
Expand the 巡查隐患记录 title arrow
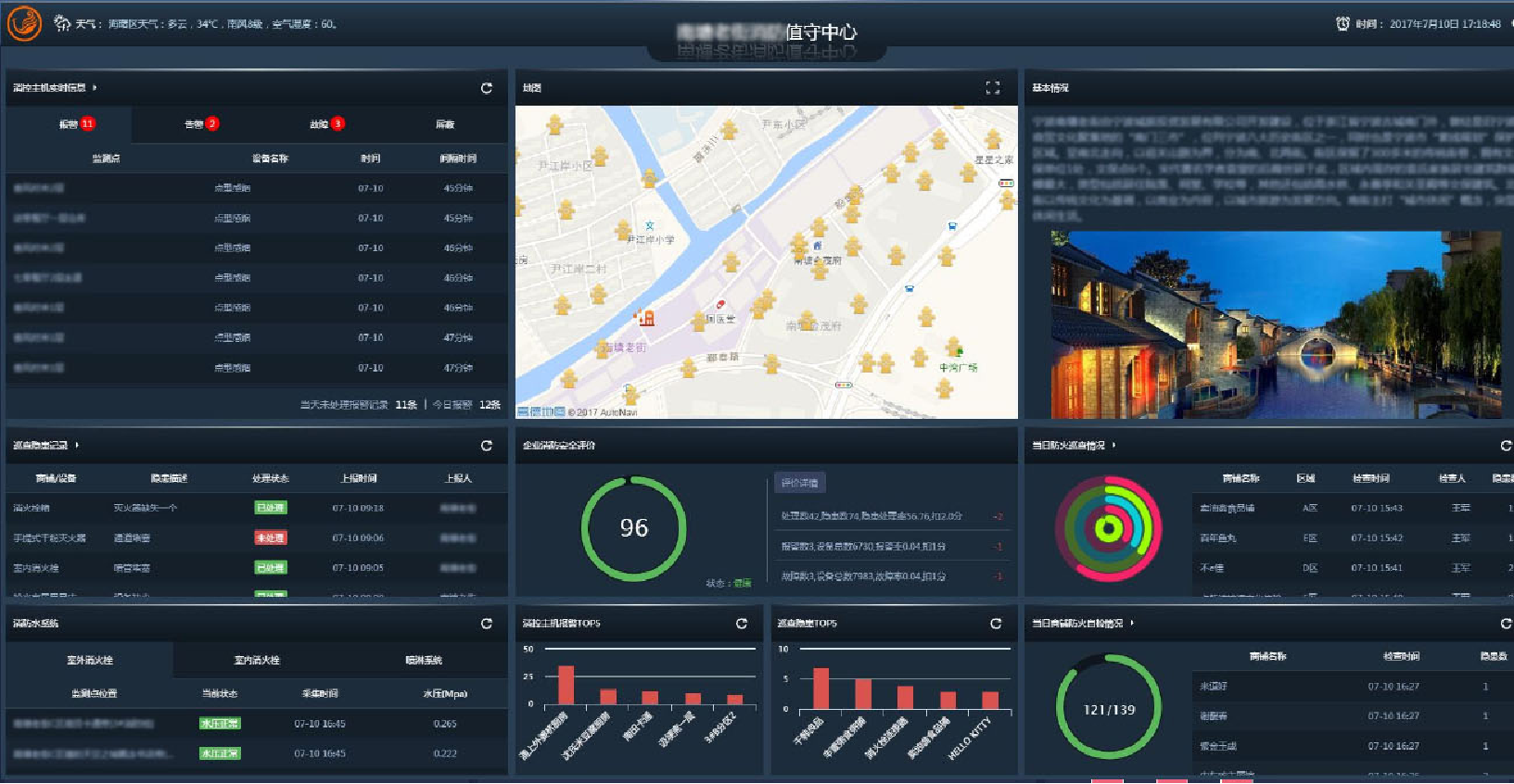click(77, 446)
